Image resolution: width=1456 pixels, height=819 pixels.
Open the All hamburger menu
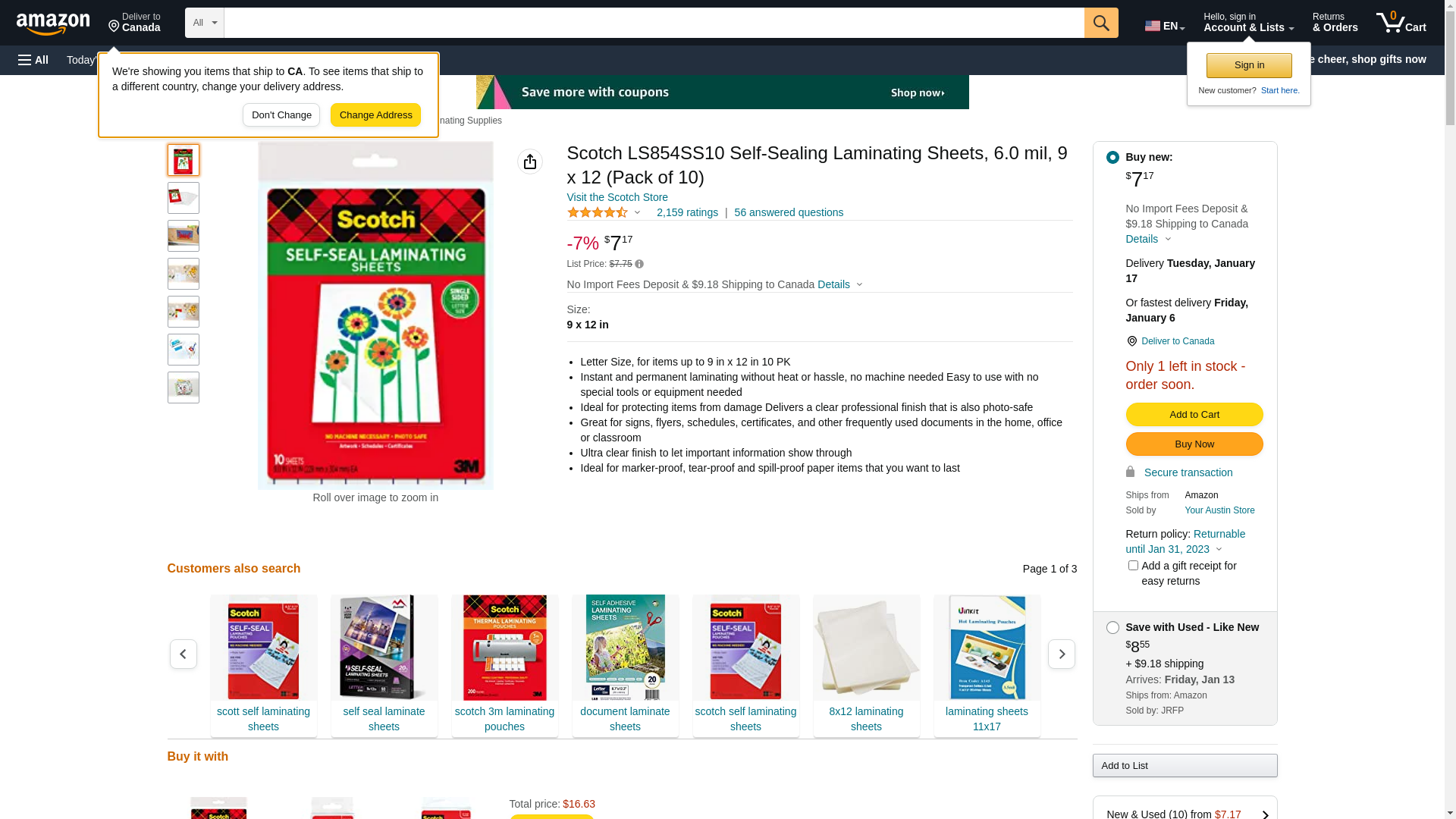[33, 60]
